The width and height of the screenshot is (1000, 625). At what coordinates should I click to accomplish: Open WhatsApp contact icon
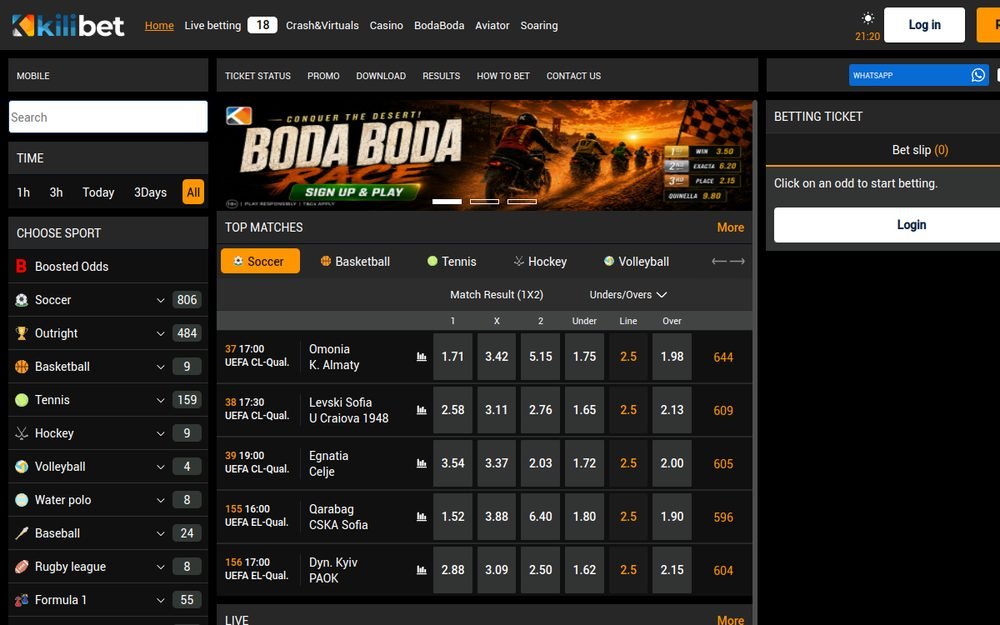point(978,75)
